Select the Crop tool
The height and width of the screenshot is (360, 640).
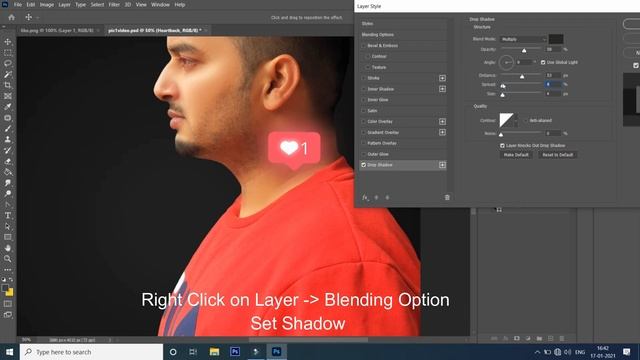click(x=8, y=85)
